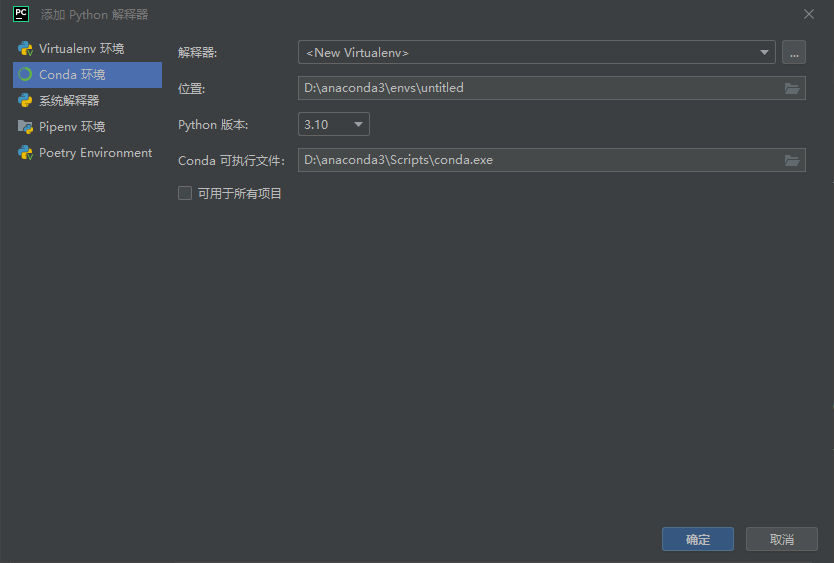Click the ellipsis browse button beside 解释器
Image resolution: width=834 pixels, height=563 pixels.
794,52
